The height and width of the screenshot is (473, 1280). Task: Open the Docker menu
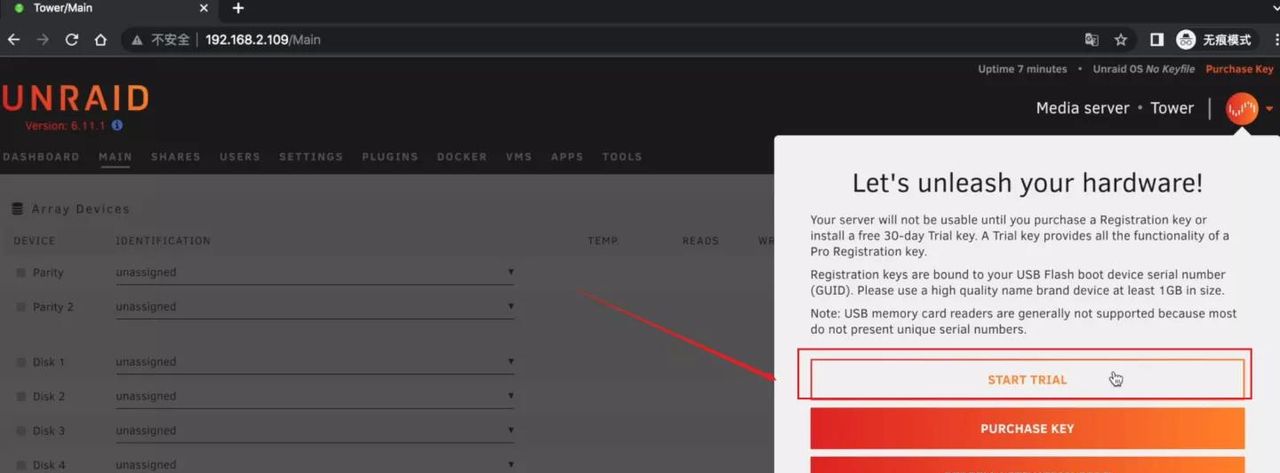pyautogui.click(x=462, y=157)
